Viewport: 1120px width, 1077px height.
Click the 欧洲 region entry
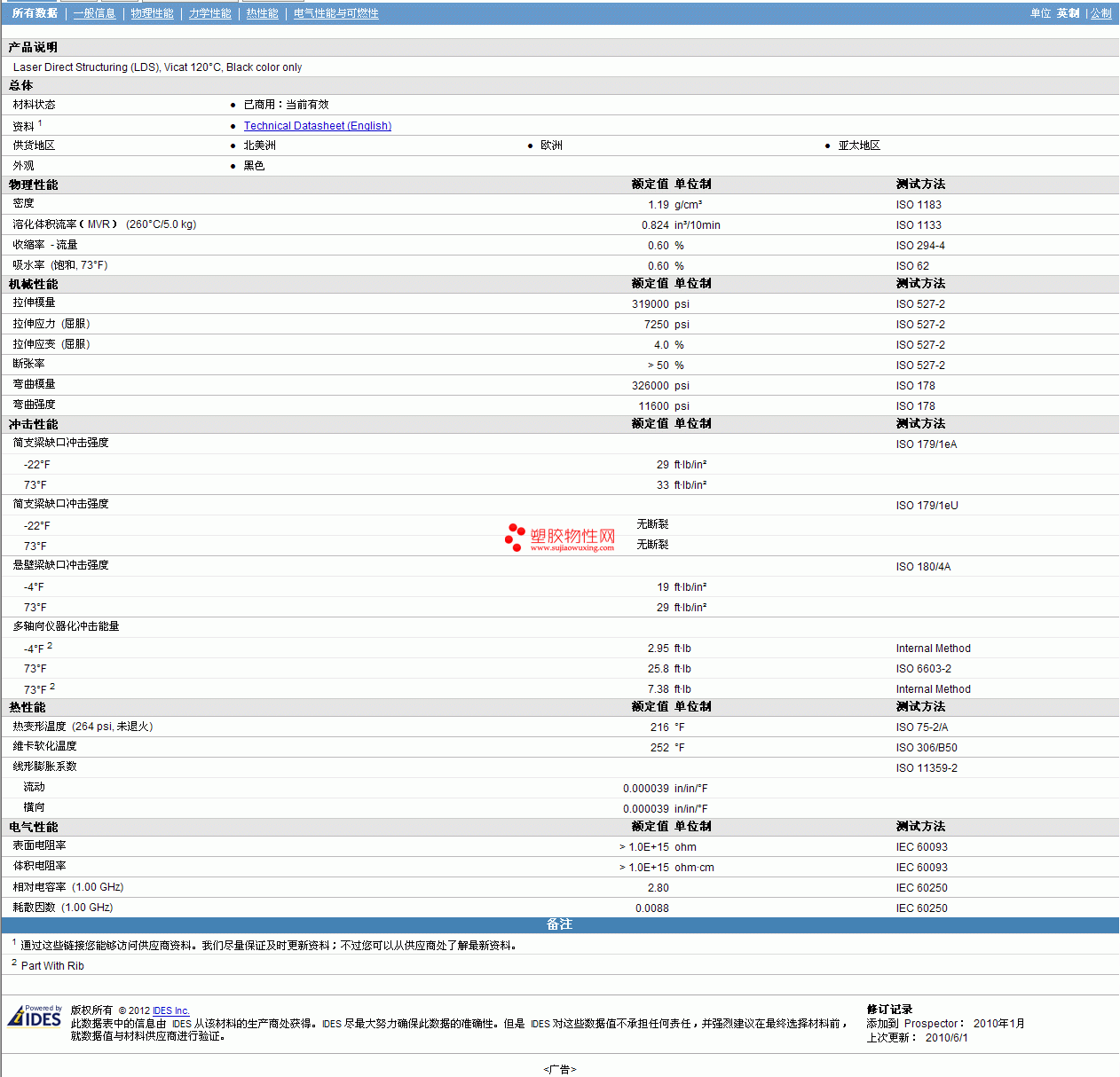pyautogui.click(x=551, y=145)
